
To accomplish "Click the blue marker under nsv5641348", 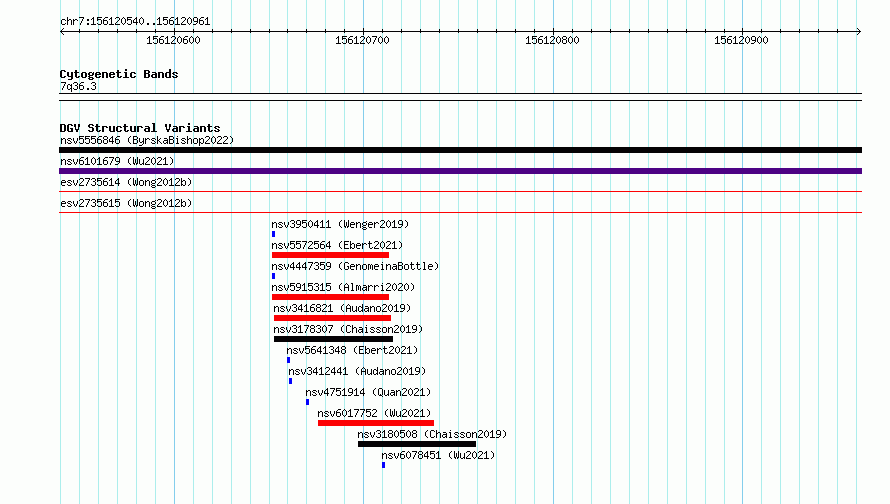I will coord(288,360).
